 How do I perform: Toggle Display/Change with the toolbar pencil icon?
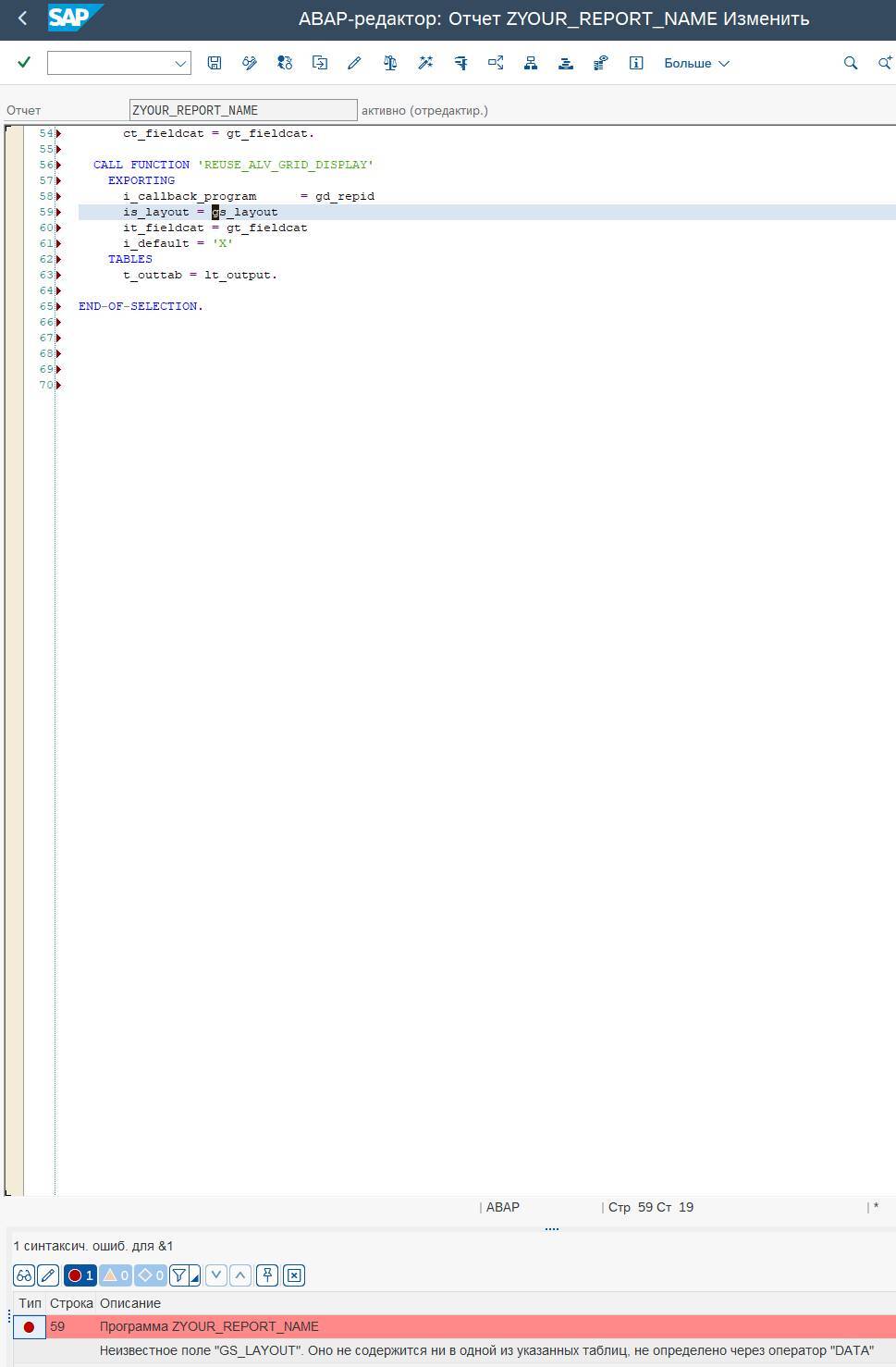[x=354, y=63]
